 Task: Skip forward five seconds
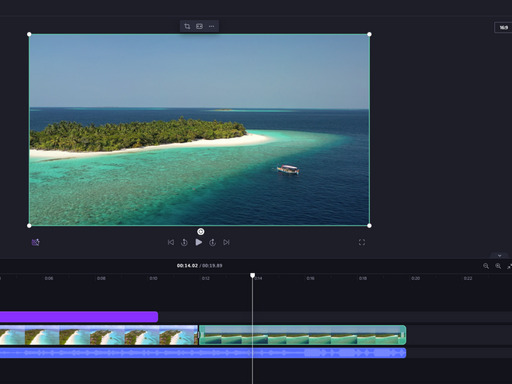pos(212,242)
